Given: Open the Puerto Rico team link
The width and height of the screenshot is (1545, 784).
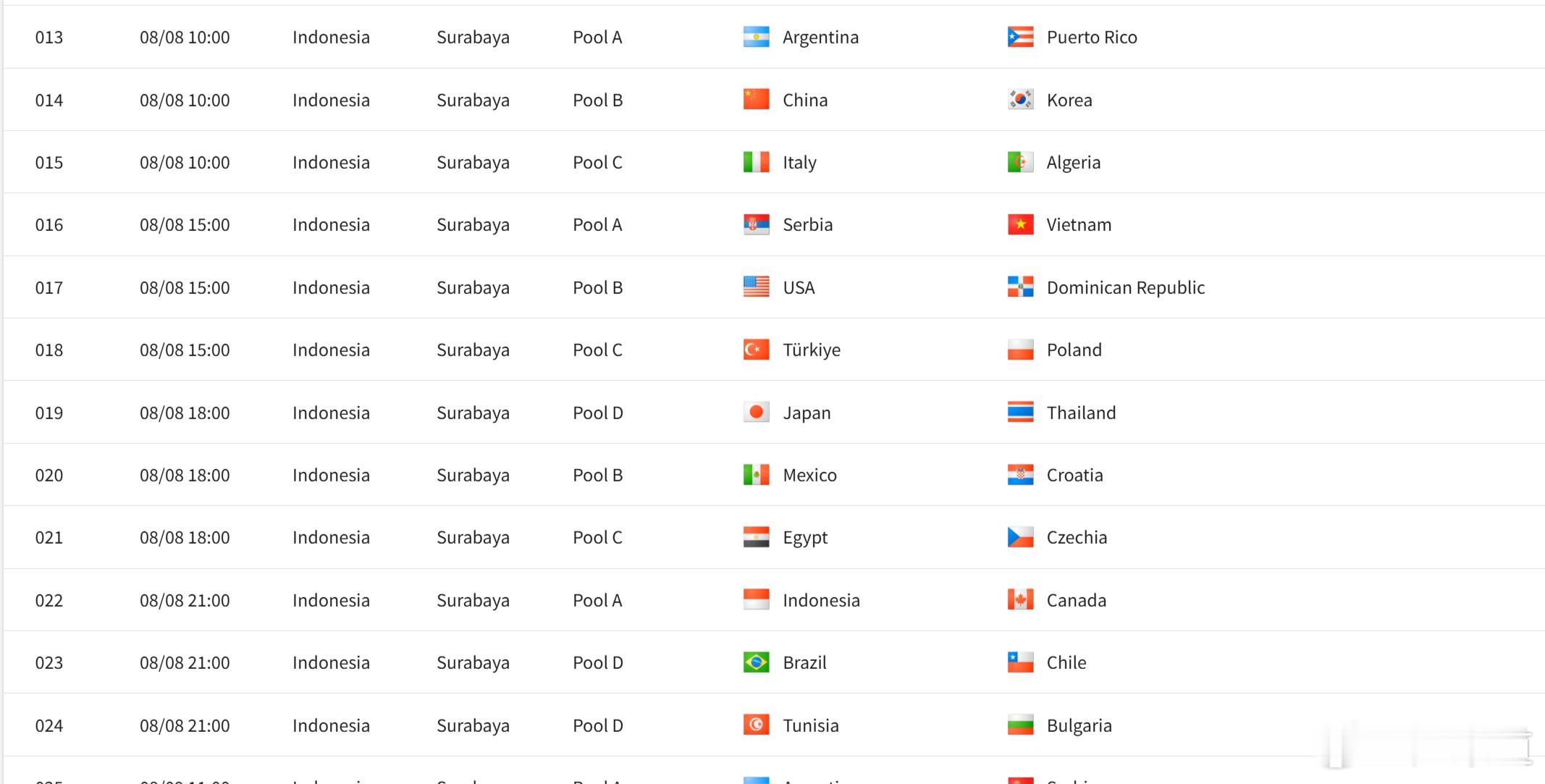Looking at the screenshot, I should [1092, 37].
